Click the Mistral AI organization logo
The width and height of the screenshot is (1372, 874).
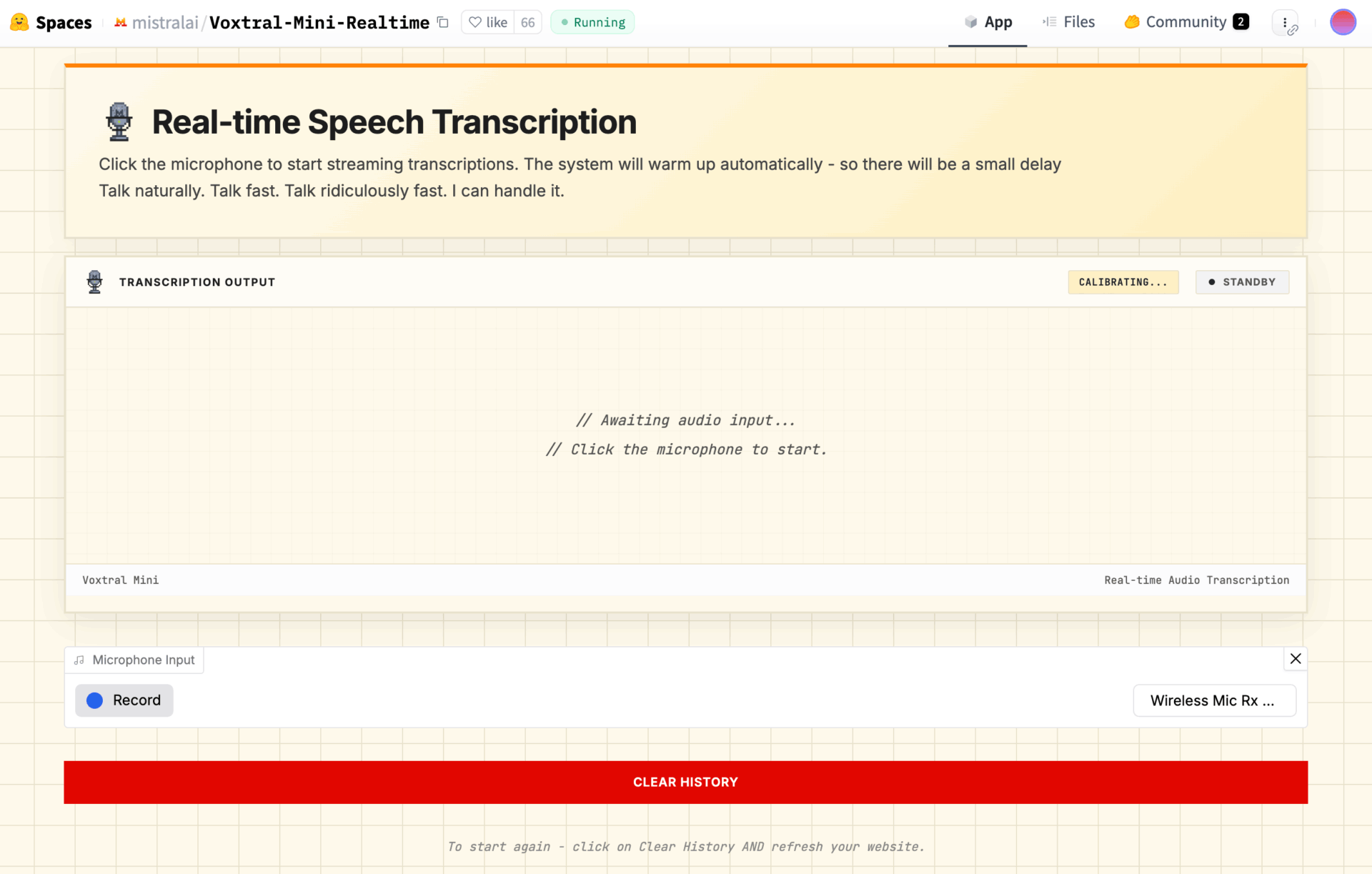(x=121, y=22)
